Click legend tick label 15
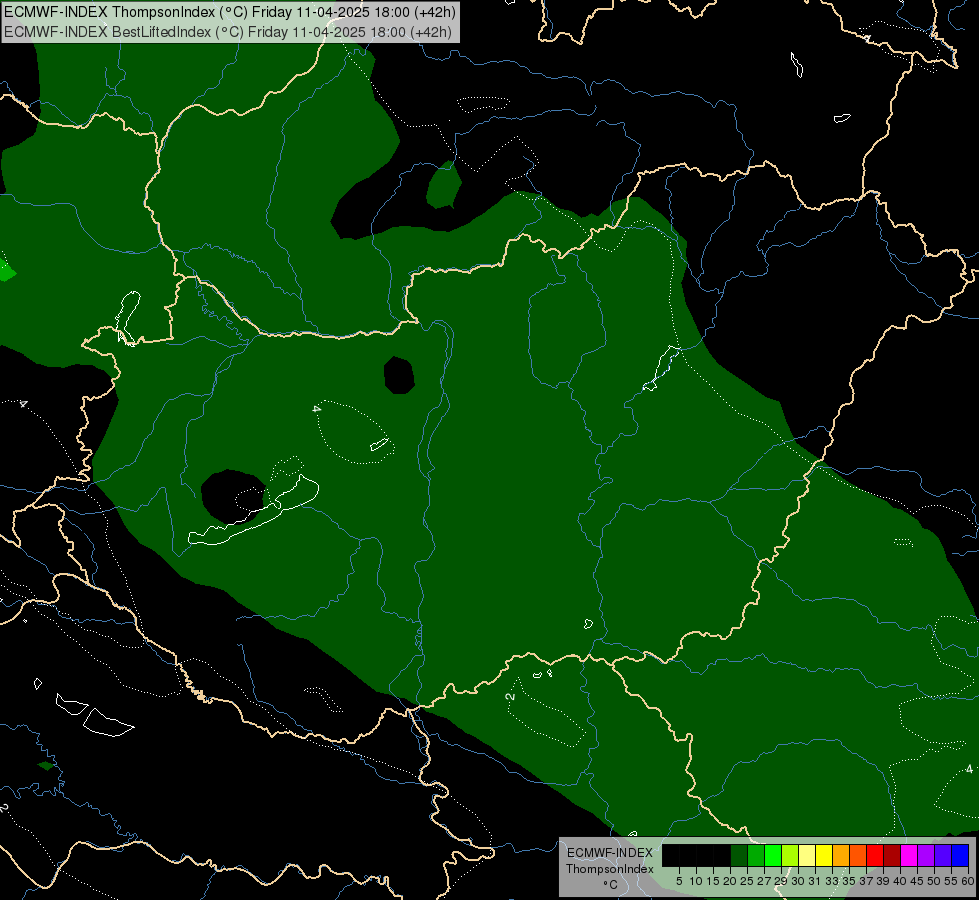The image size is (979, 900). click(713, 881)
